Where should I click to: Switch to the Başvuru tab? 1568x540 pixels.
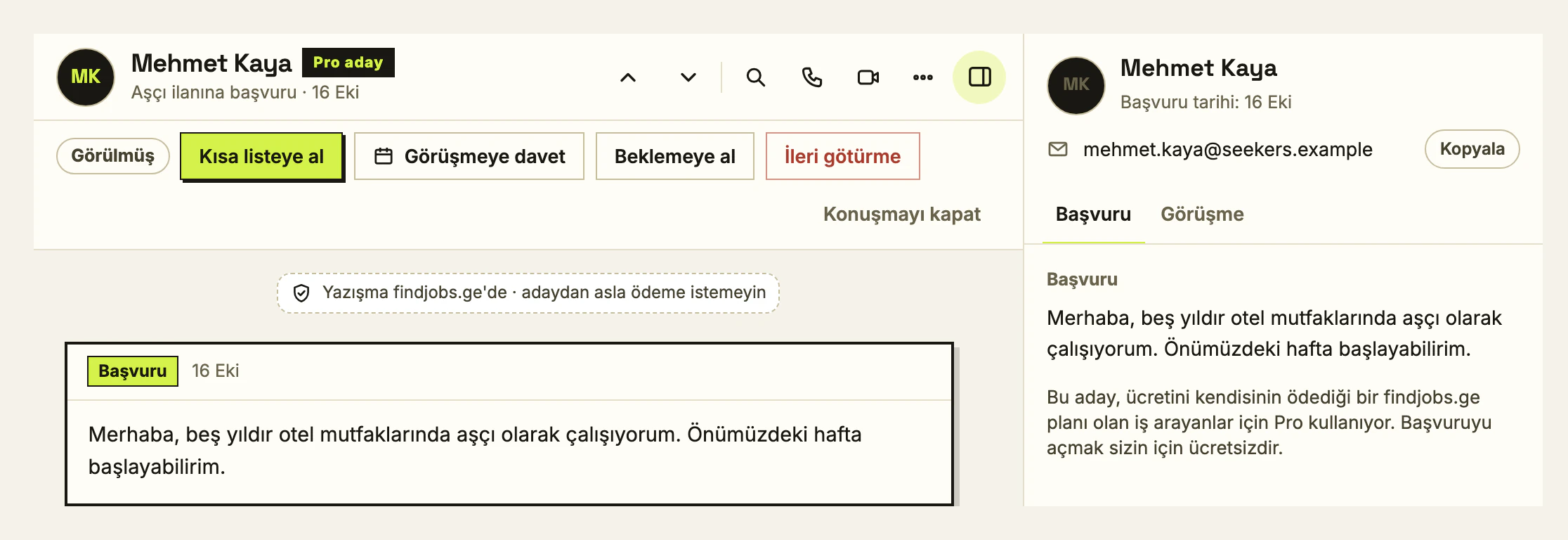tap(1094, 214)
